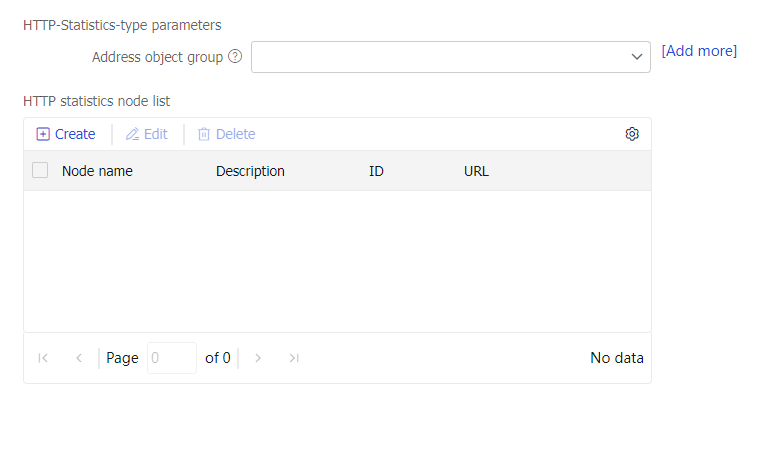
Task: Click the URL column header
Action: (476, 171)
